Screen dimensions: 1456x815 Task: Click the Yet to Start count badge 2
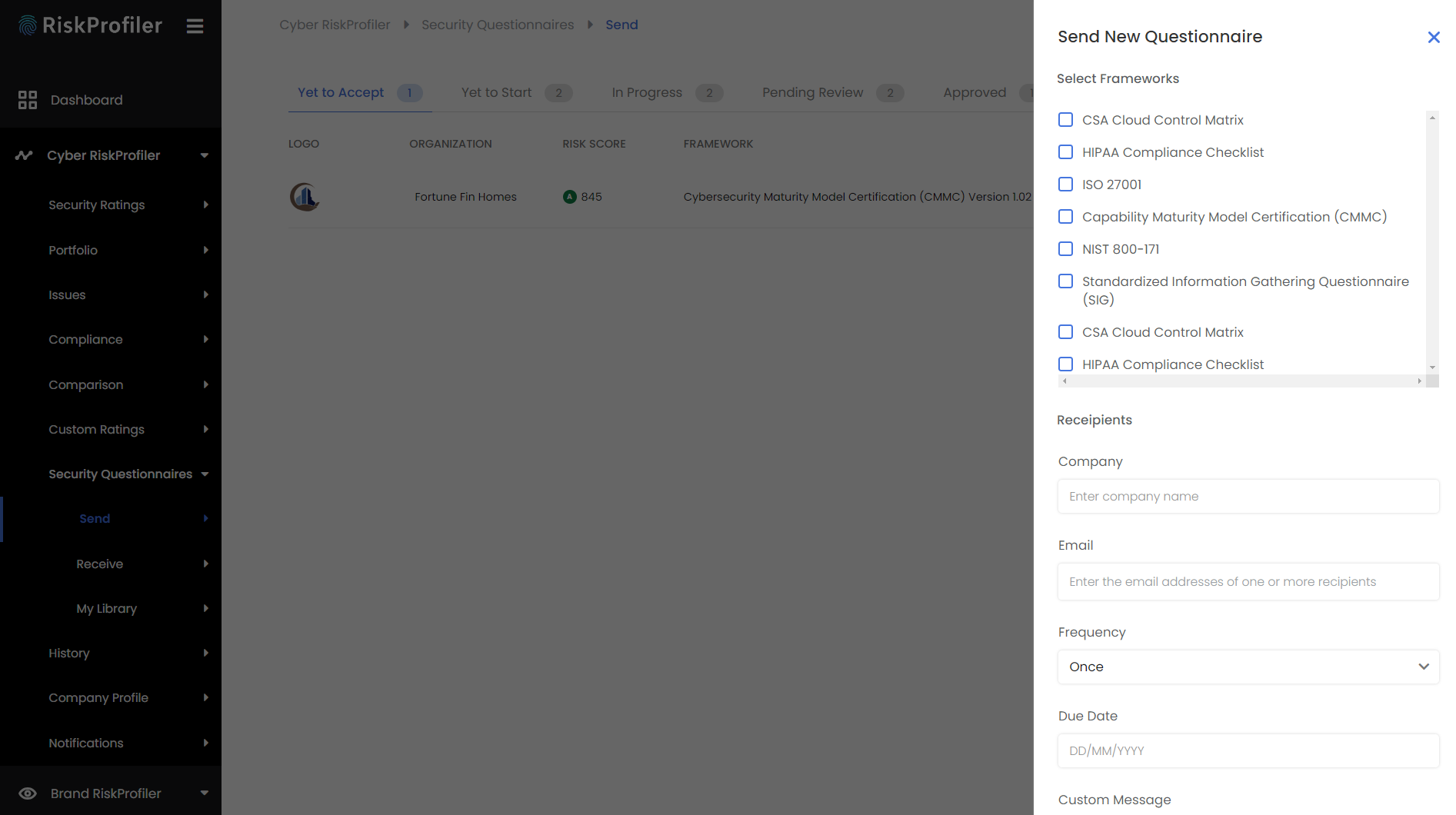(558, 93)
